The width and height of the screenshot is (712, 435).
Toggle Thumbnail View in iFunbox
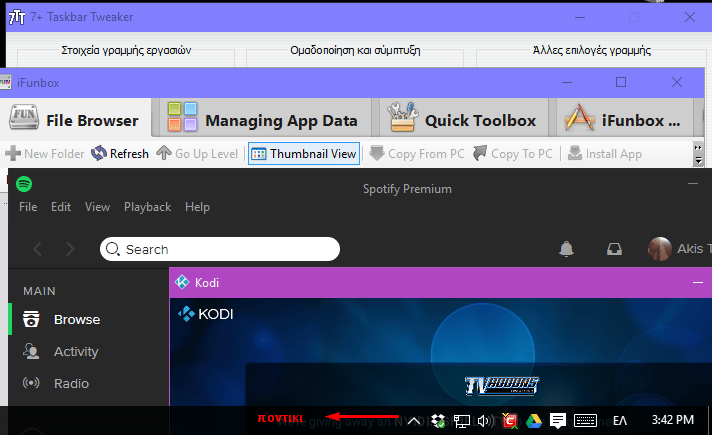(x=304, y=153)
